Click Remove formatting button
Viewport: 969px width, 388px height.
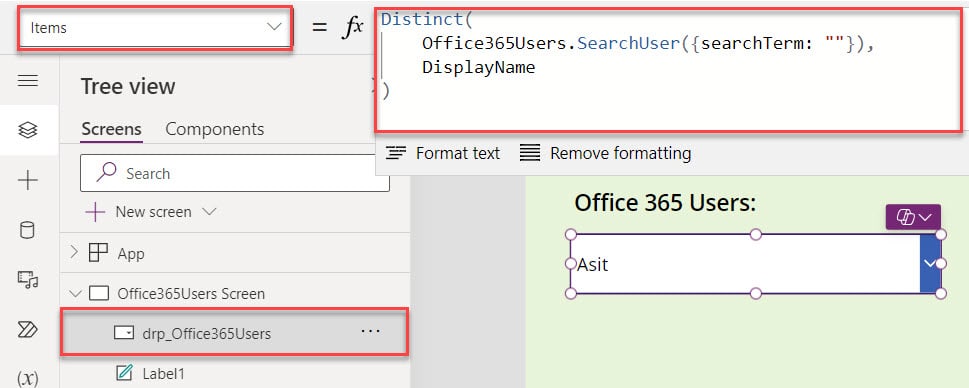point(605,153)
